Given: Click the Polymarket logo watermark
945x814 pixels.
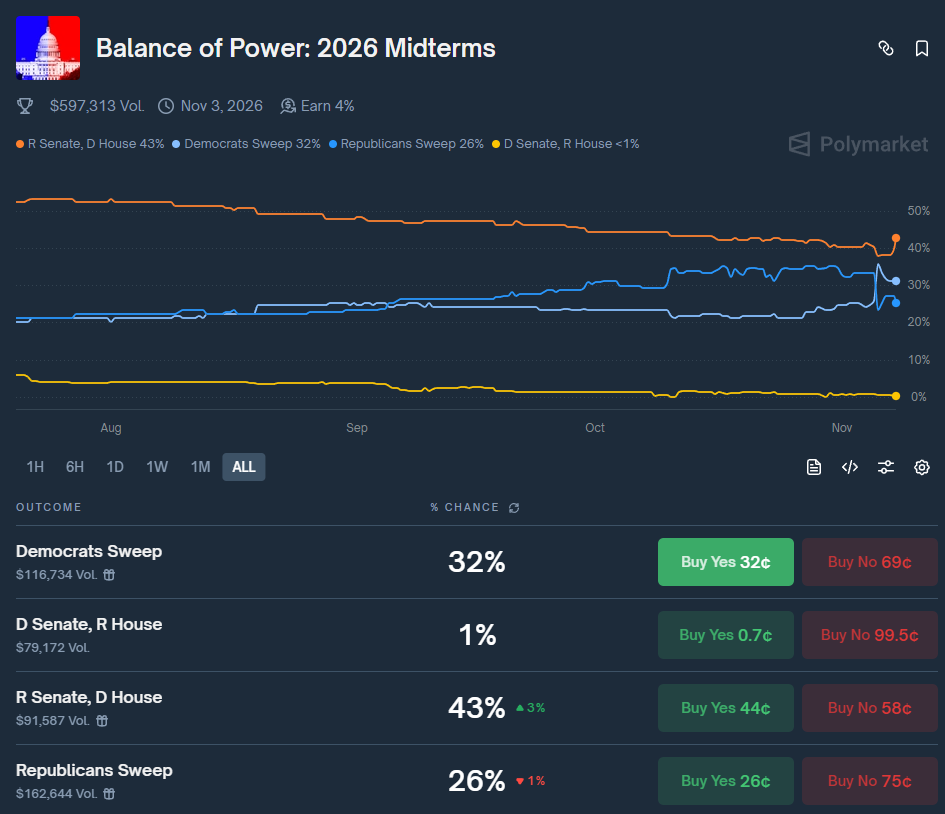Looking at the screenshot, I should (x=858, y=144).
